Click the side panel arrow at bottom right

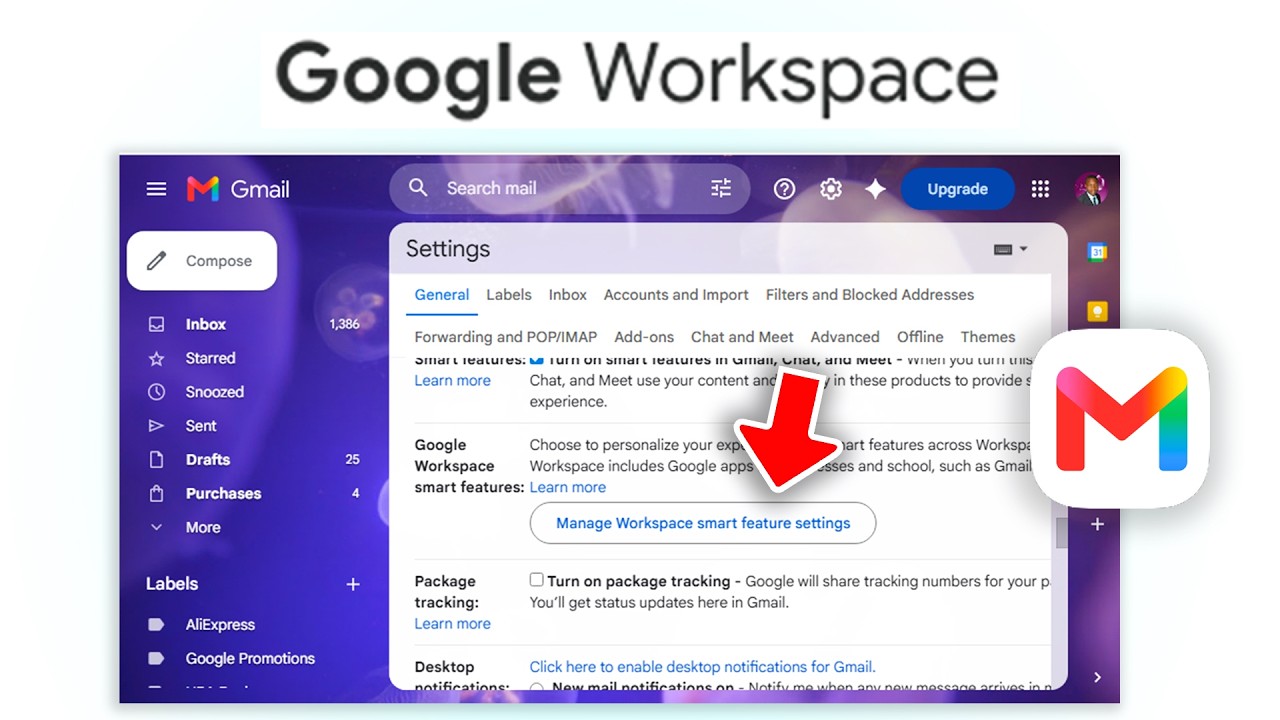(x=1097, y=677)
